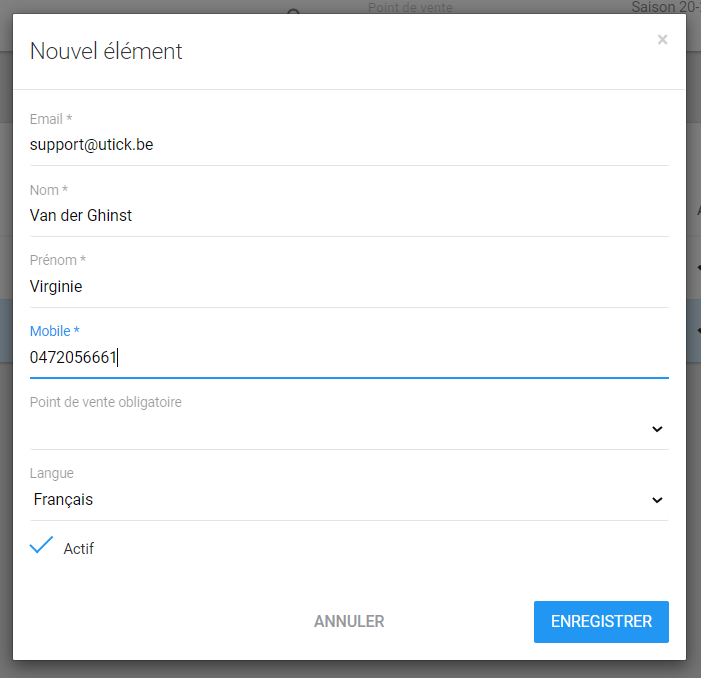
Task: Click the Mobile number input field
Action: tap(348, 358)
